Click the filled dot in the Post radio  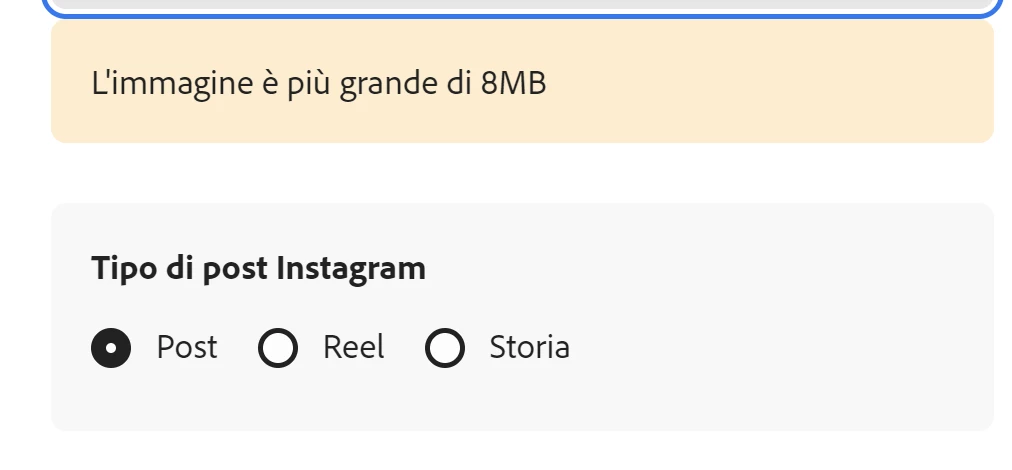[x=111, y=348]
